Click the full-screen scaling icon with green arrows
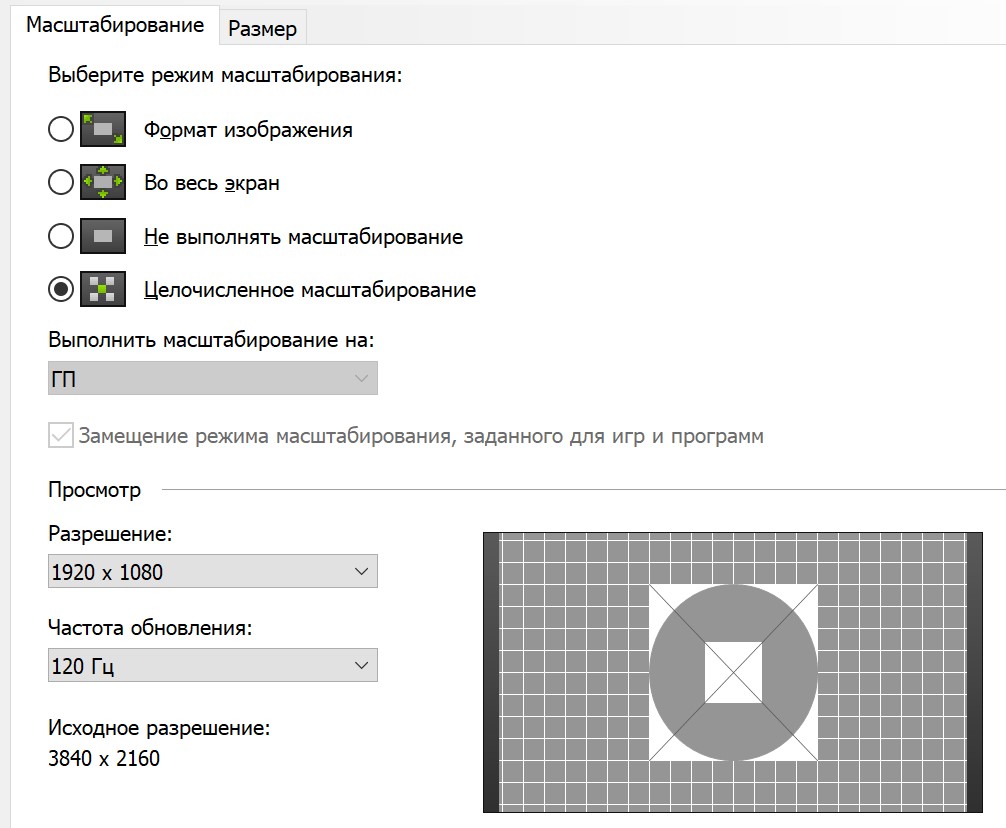The width and height of the screenshot is (1006, 828). (x=102, y=182)
